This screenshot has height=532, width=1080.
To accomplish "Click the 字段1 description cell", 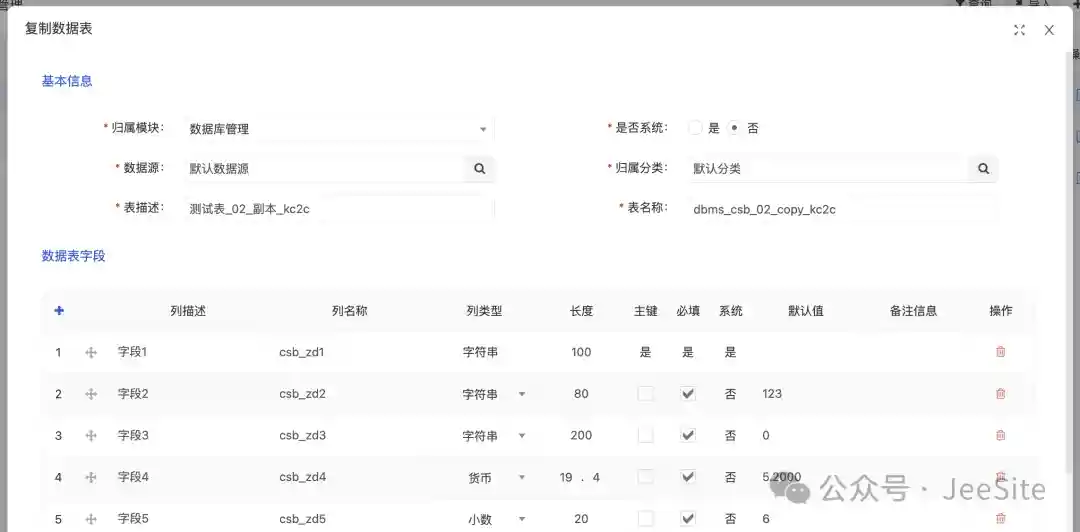I will 132,352.
